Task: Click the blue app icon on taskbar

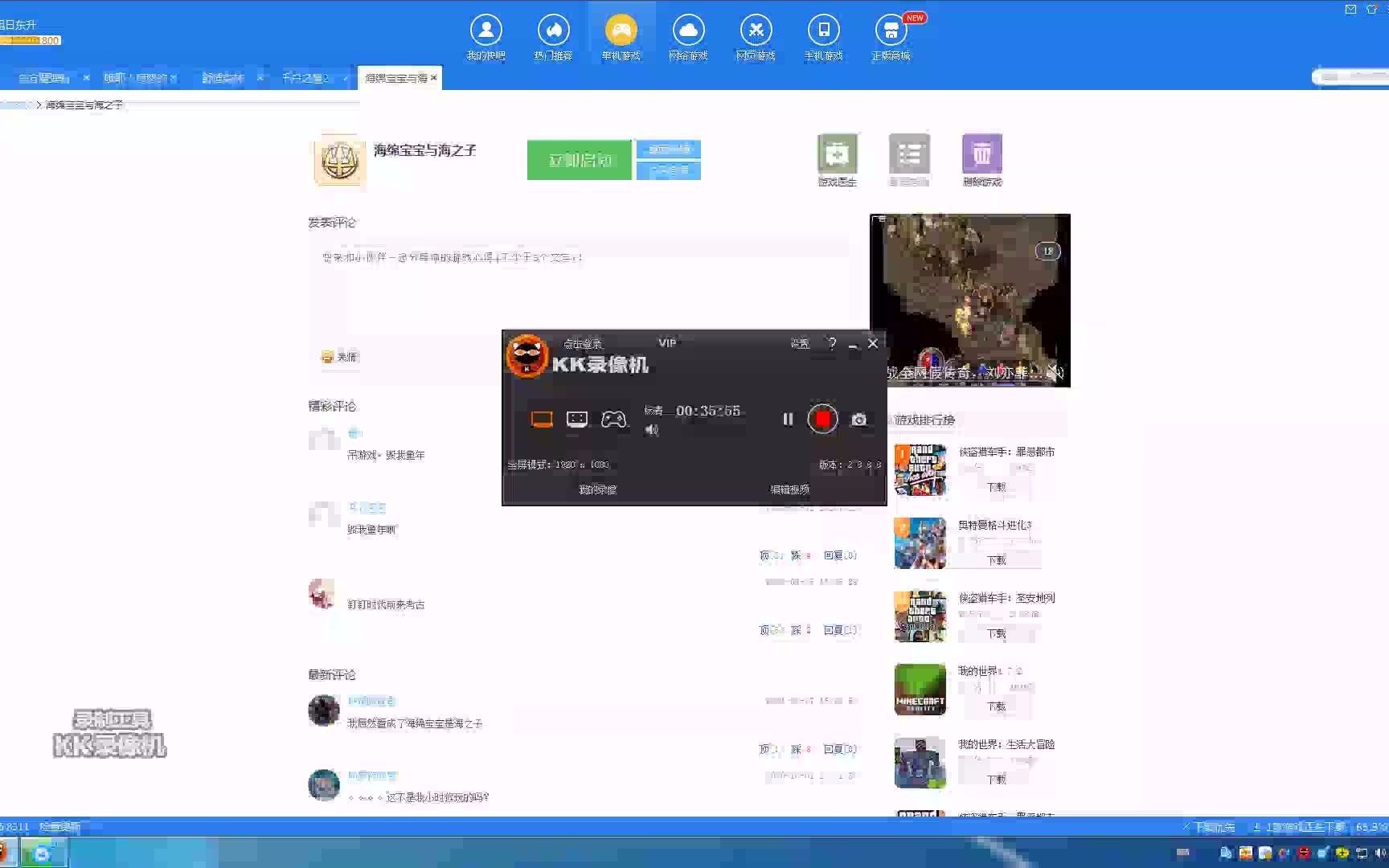Action: (43, 854)
